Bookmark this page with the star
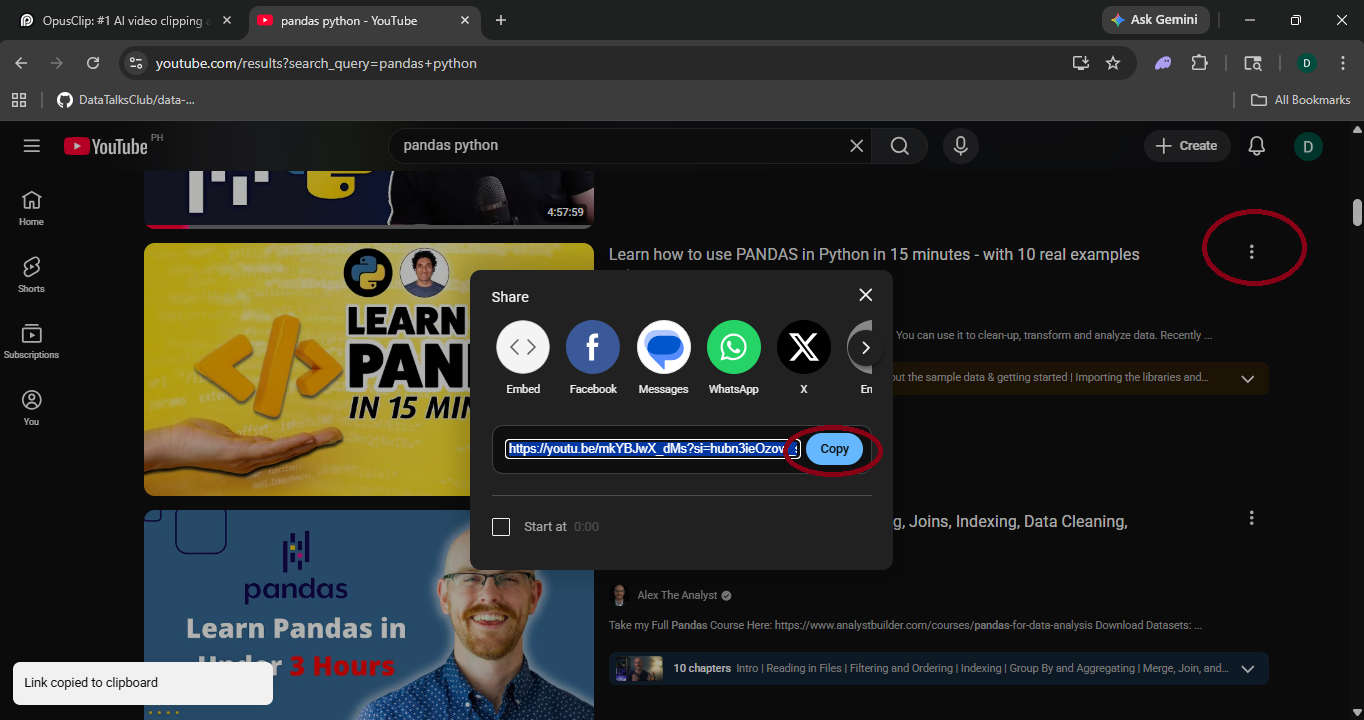This screenshot has height=720, width=1364. [1113, 63]
